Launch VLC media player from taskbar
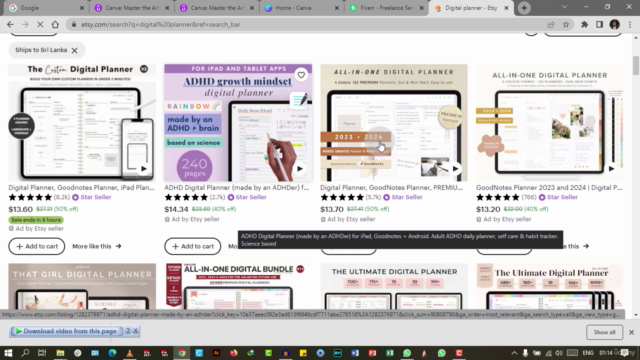 point(130,353)
